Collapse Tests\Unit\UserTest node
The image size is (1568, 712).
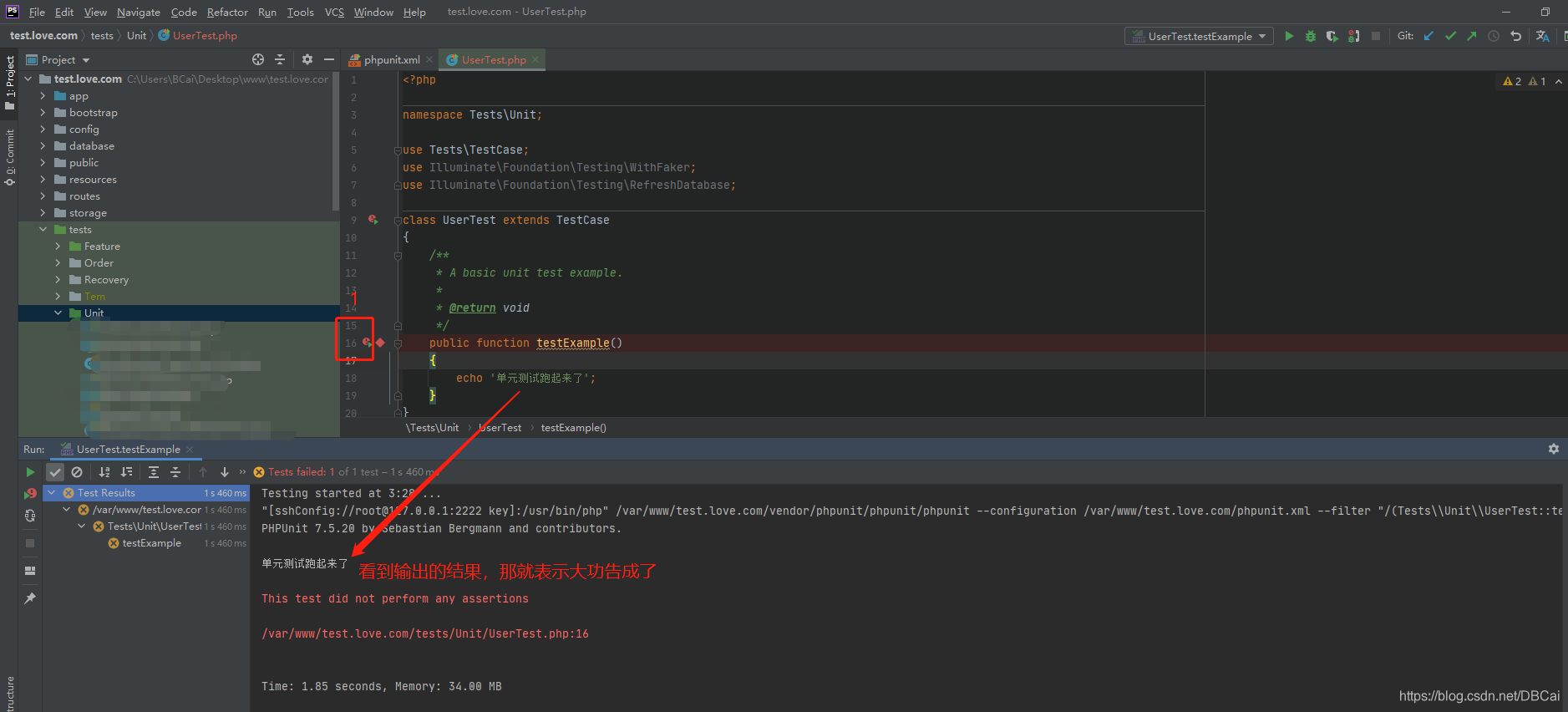(x=82, y=526)
